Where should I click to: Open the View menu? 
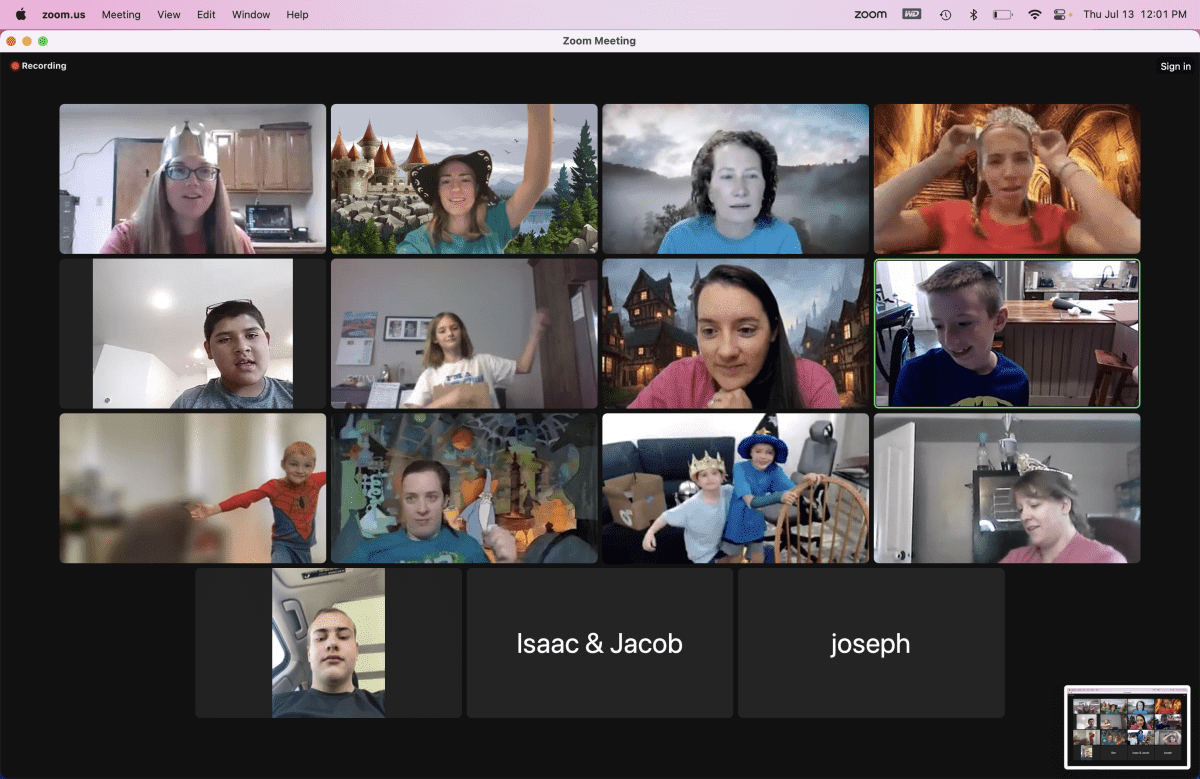point(169,14)
